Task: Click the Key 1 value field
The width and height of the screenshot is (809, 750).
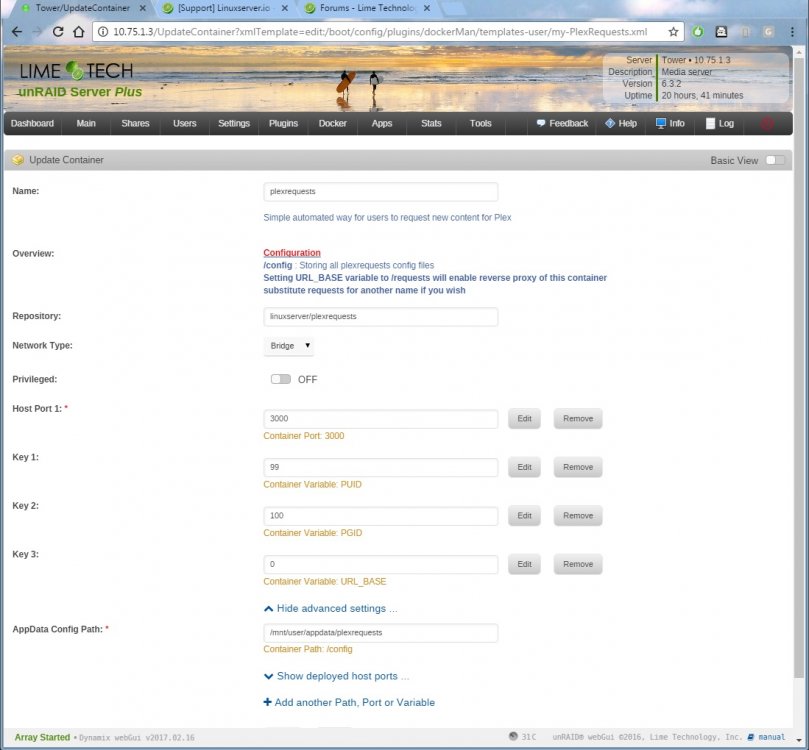Action: (381, 467)
